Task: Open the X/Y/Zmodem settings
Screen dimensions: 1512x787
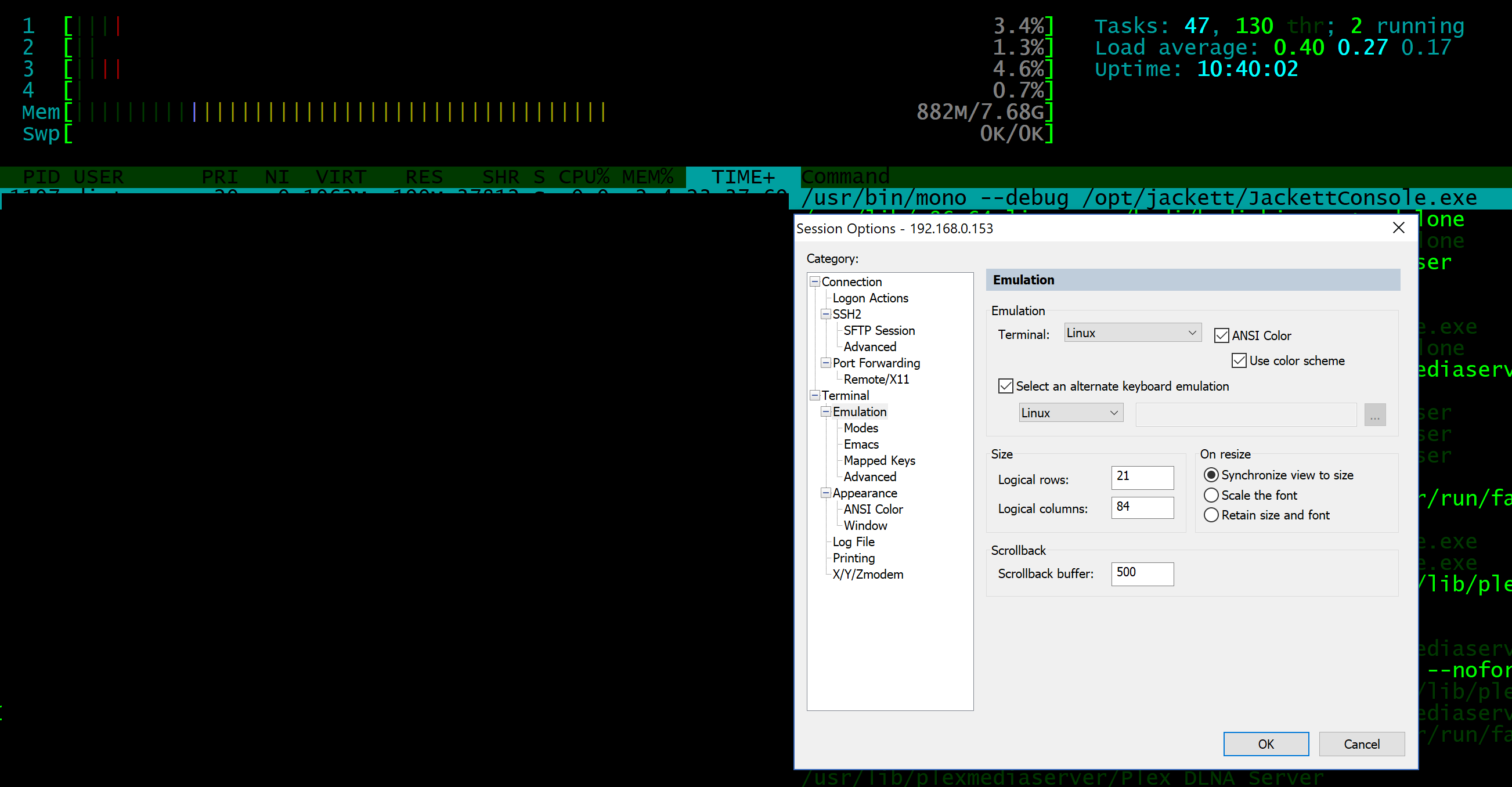Action: (x=868, y=574)
